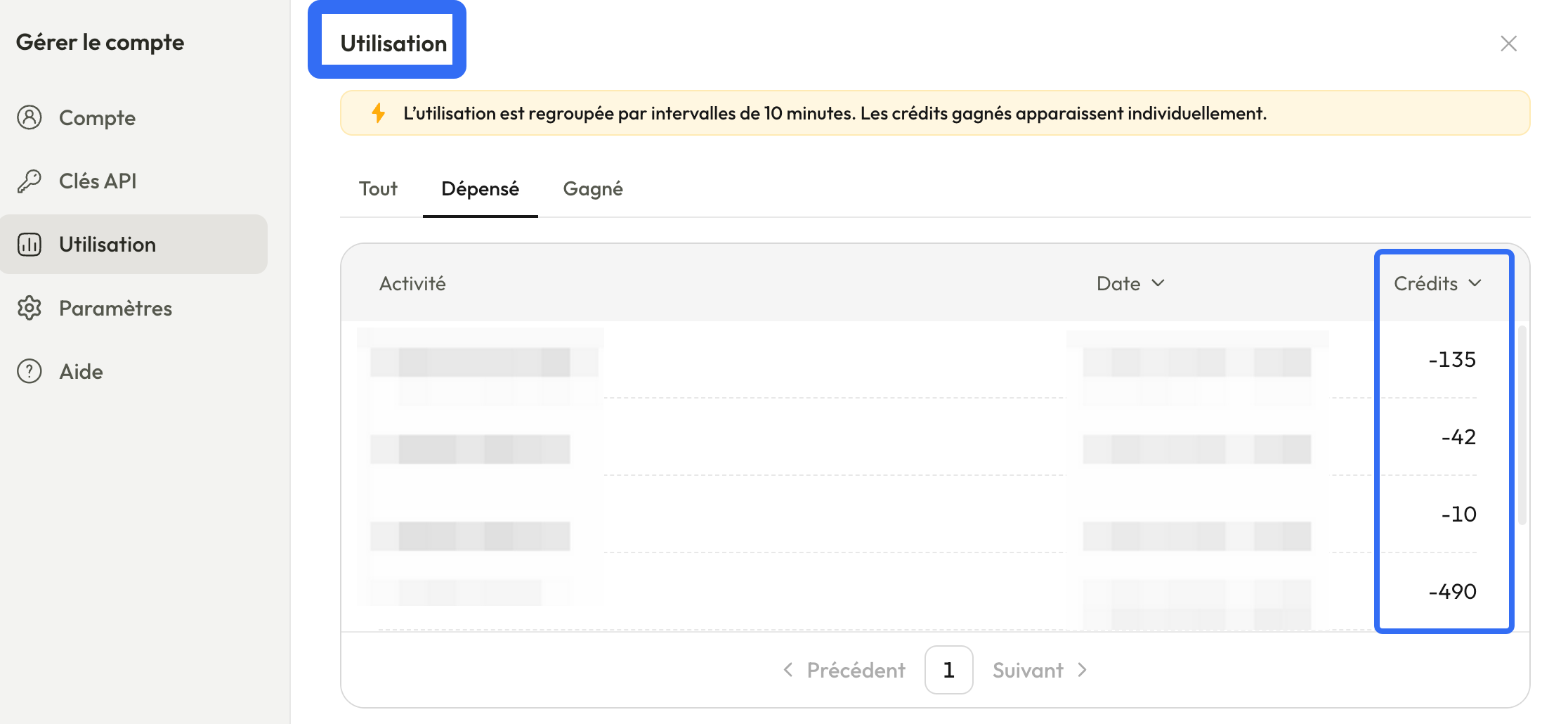Open the Clés API section
Screen dimensions: 1568x724
point(133,181)
